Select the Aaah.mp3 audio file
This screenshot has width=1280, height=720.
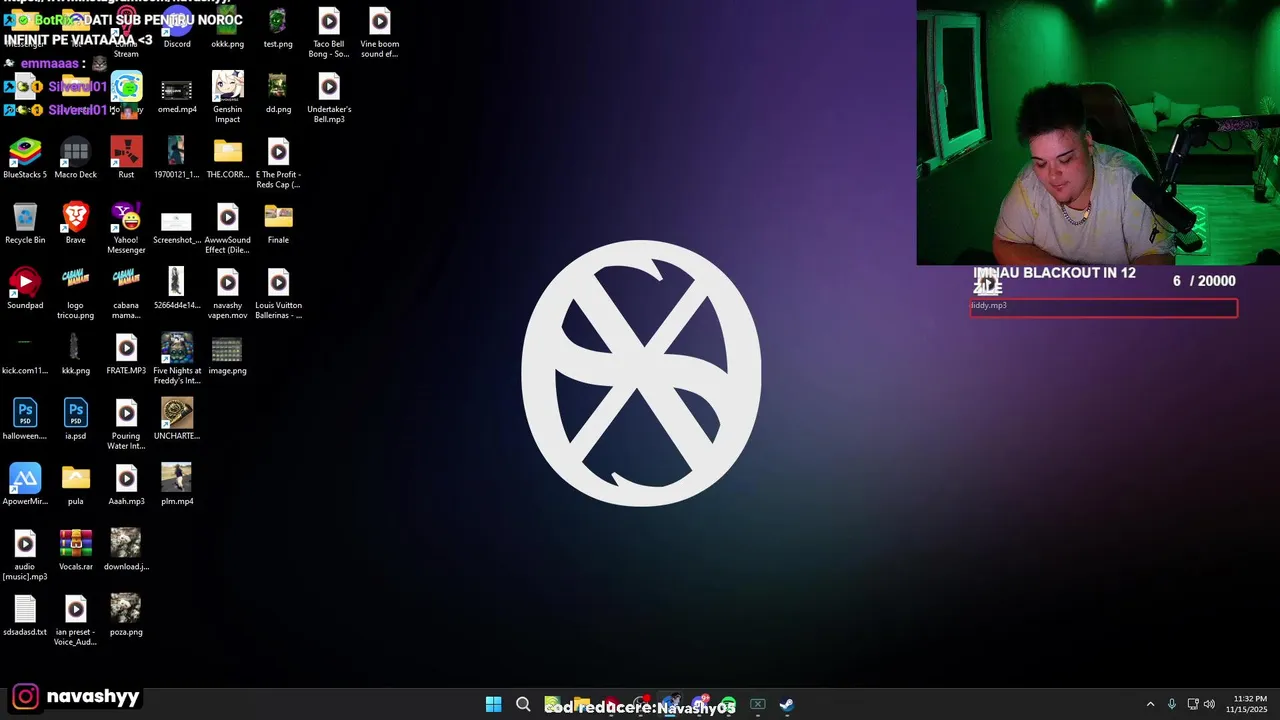point(126,485)
